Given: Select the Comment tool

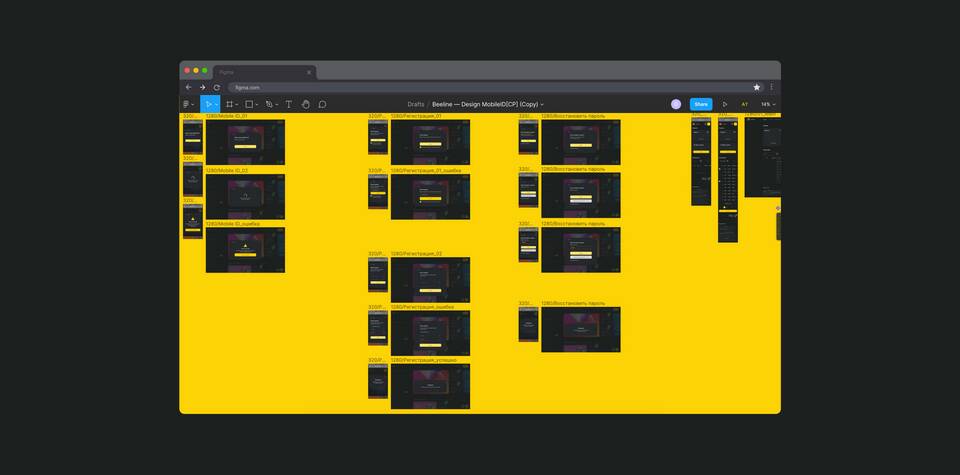Looking at the screenshot, I should (x=322, y=104).
